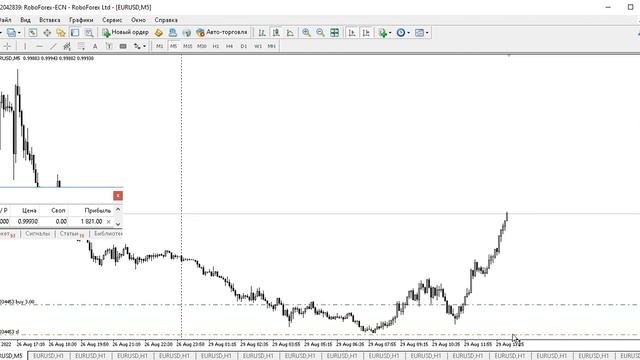Click the blue user icon after MetaEditor
This screenshot has width=640, height=360.
pyautogui.click(x=173, y=33)
